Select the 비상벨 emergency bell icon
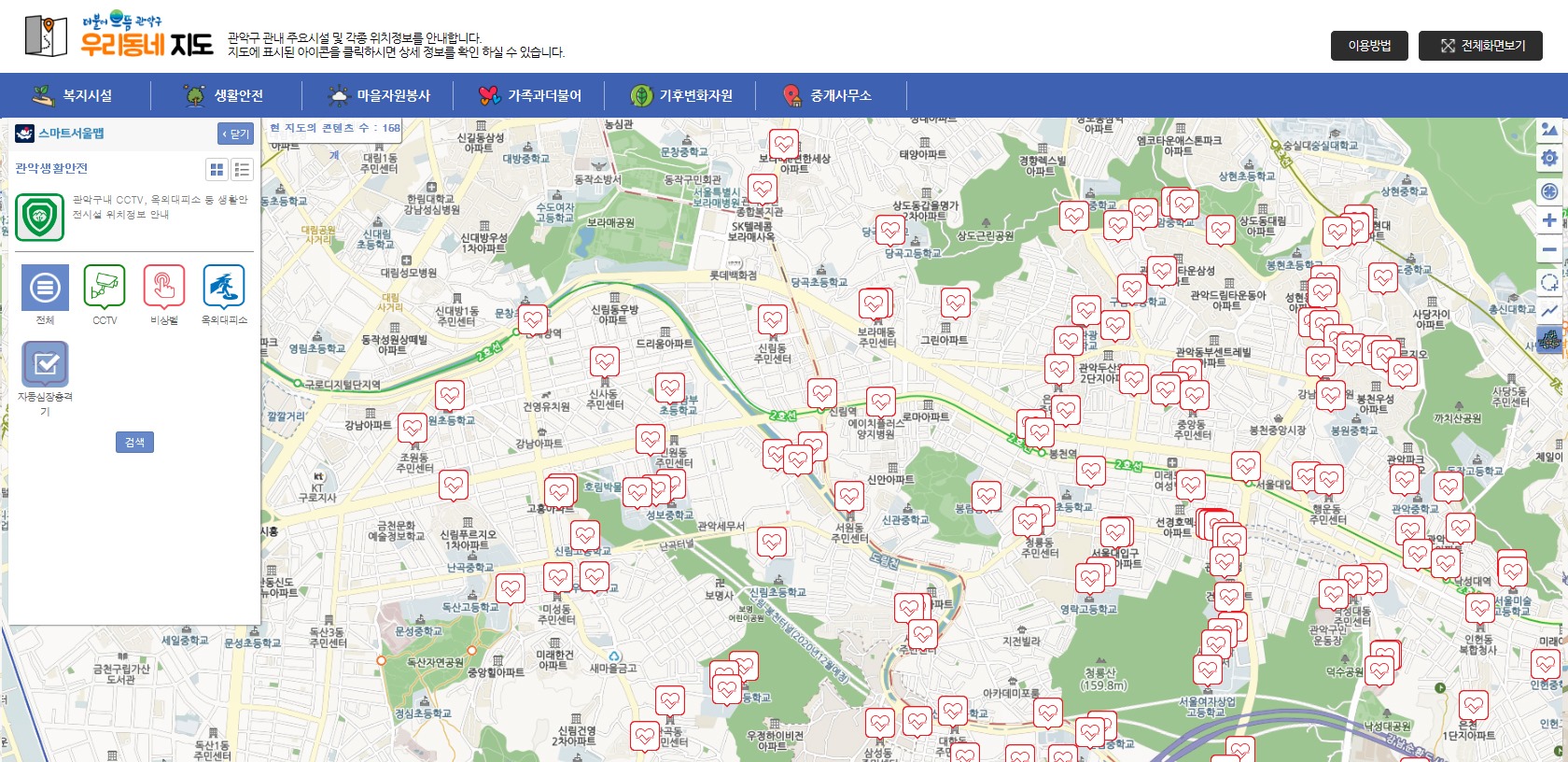 coord(164,287)
